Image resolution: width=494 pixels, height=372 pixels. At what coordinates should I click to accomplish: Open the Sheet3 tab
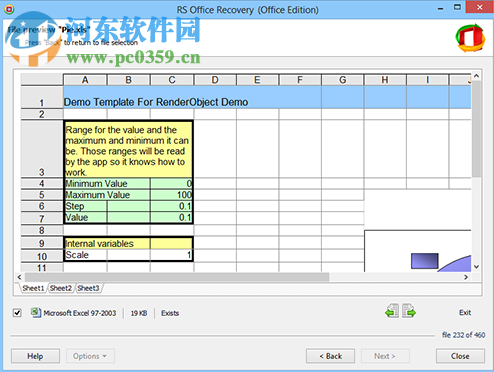click(88, 288)
